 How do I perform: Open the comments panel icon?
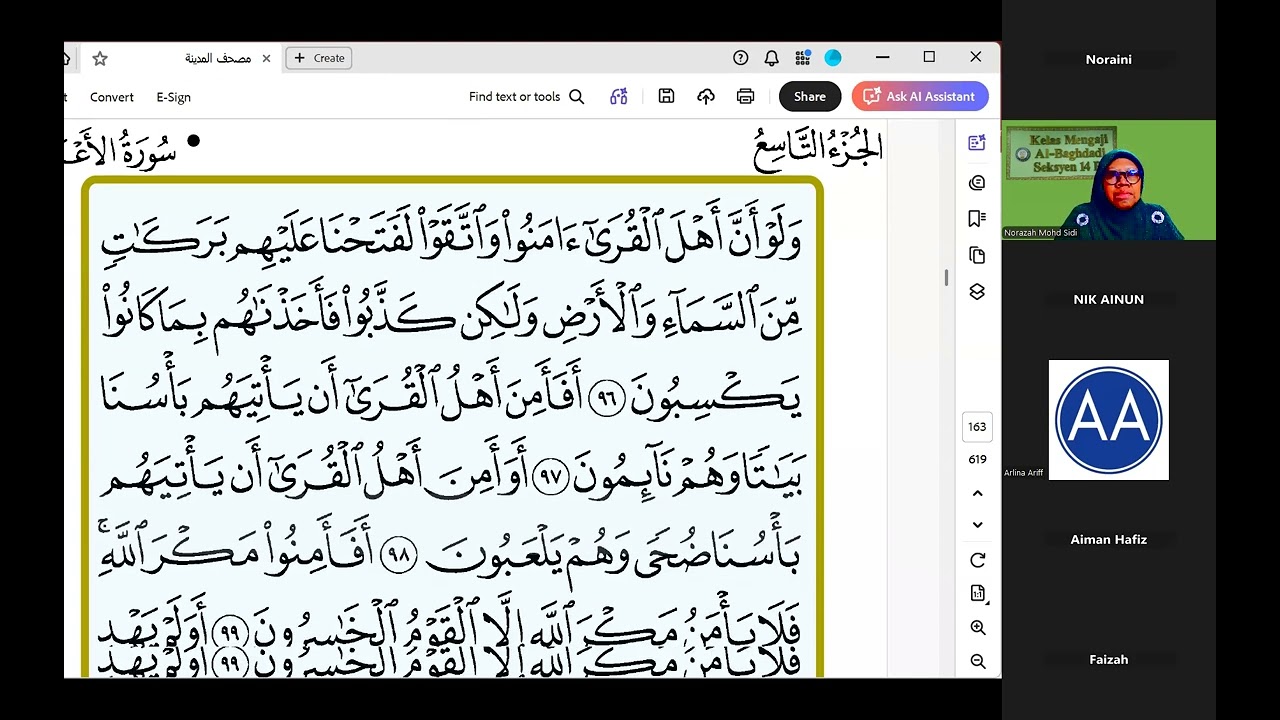pyautogui.click(x=977, y=183)
